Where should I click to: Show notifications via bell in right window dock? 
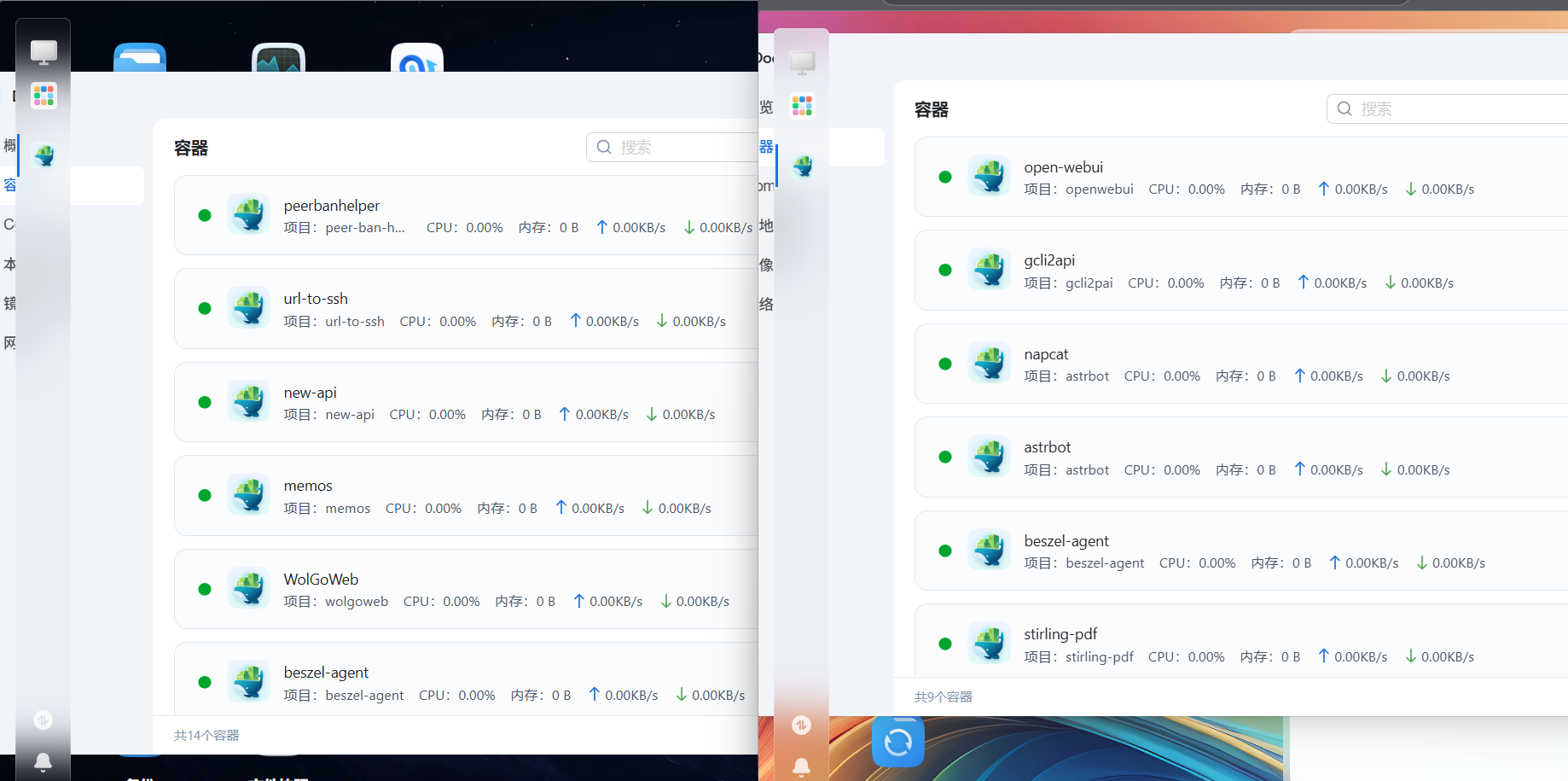point(801,766)
